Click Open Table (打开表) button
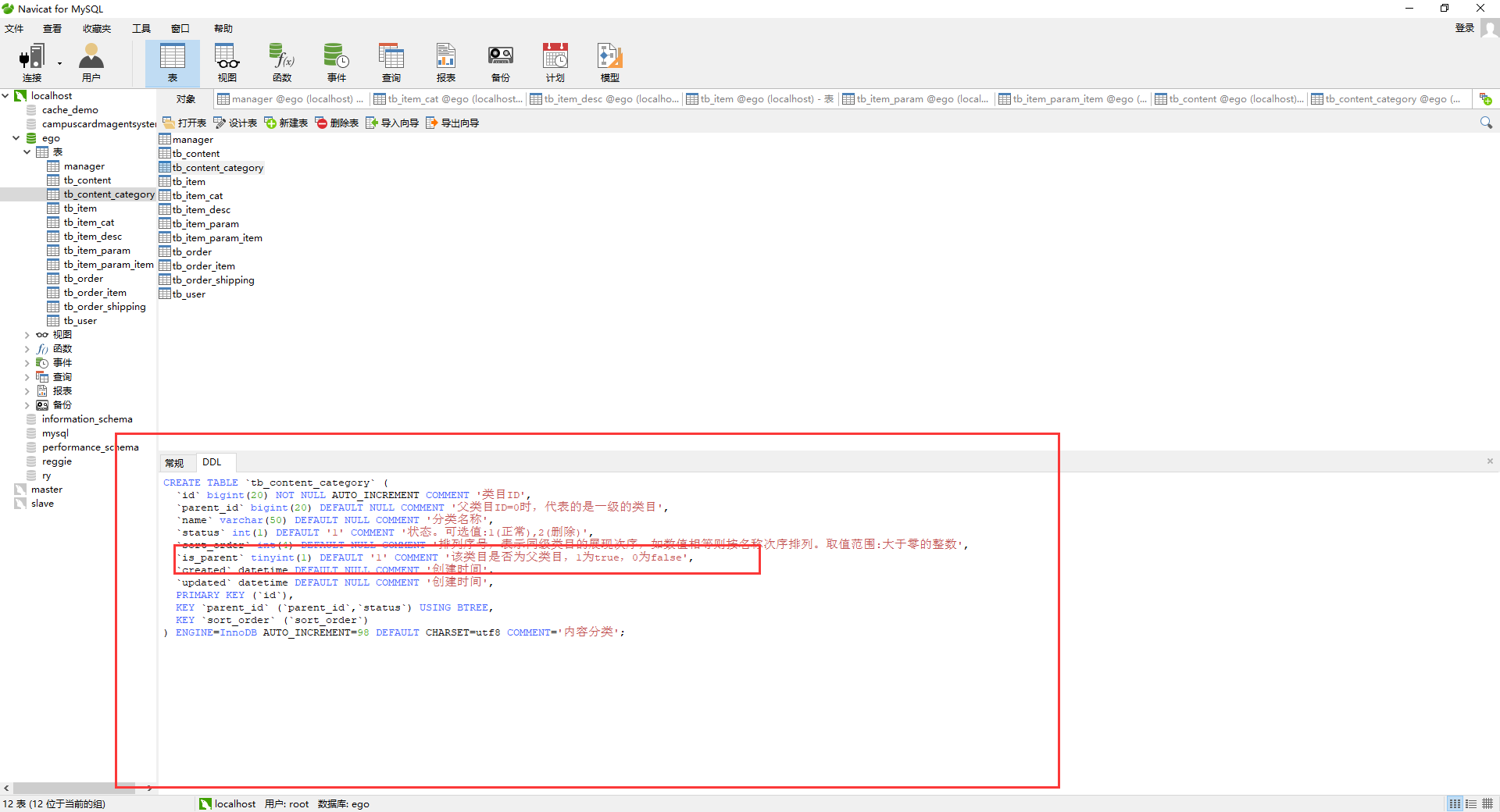Image resolution: width=1500 pixels, height=812 pixels. tap(184, 123)
